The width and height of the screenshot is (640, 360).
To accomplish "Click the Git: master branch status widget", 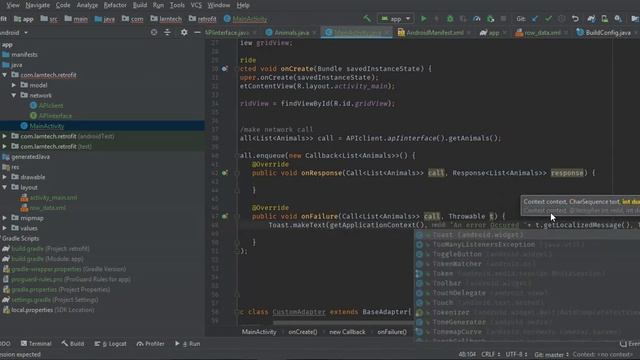I will click(x=551, y=354).
